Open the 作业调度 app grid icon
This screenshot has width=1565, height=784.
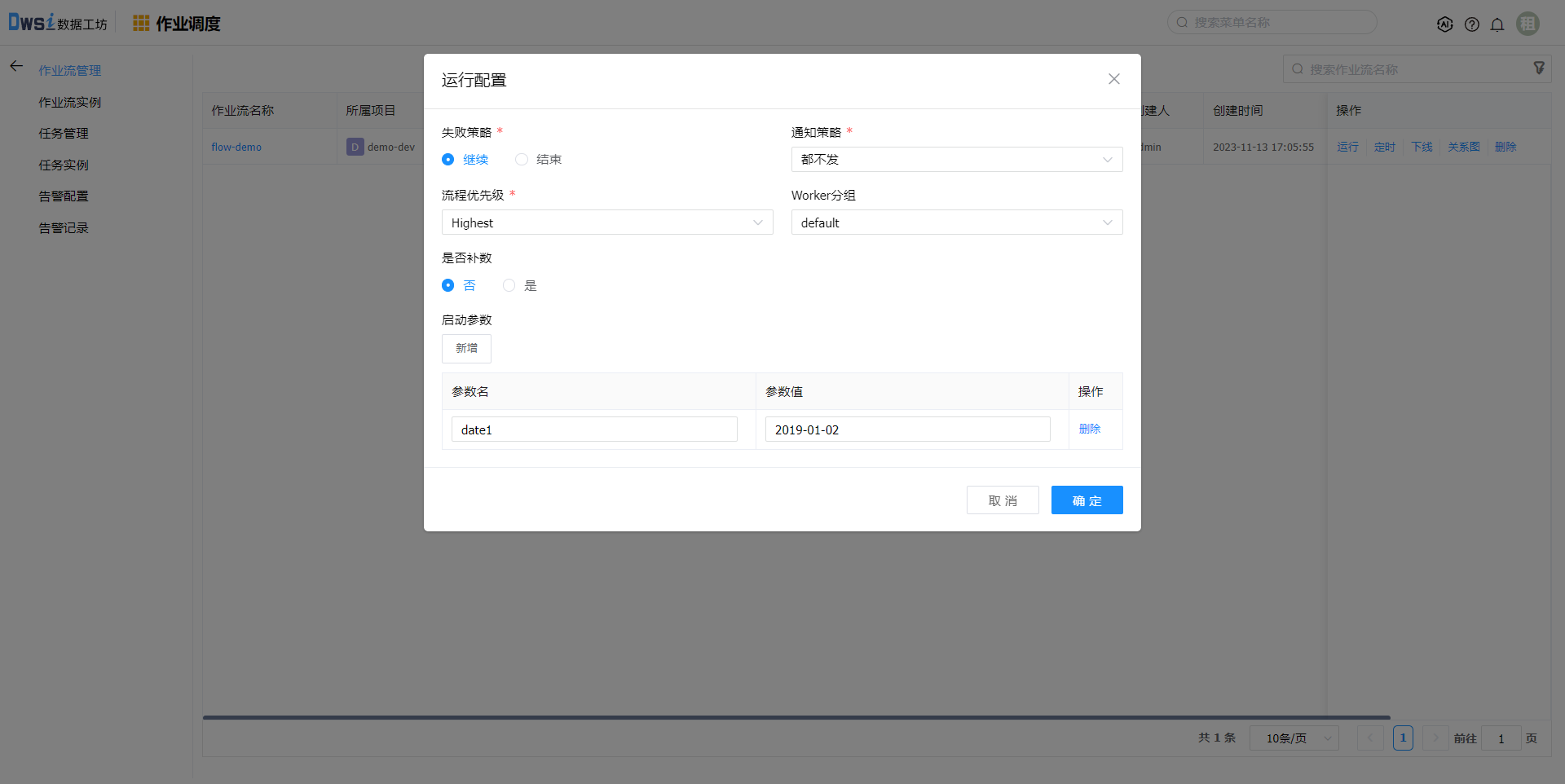141,24
